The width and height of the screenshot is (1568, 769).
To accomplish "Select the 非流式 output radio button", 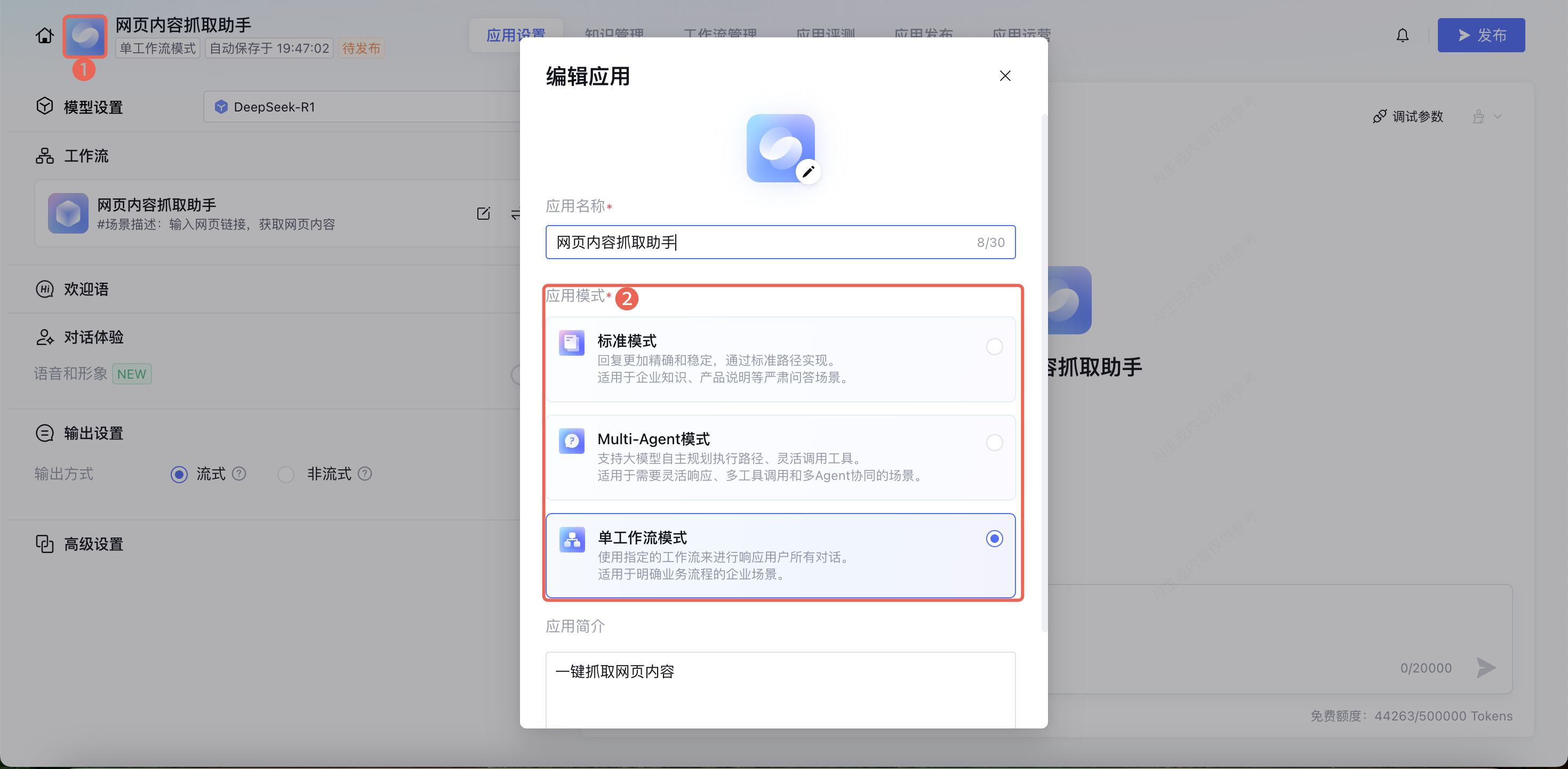I will tap(285, 474).
